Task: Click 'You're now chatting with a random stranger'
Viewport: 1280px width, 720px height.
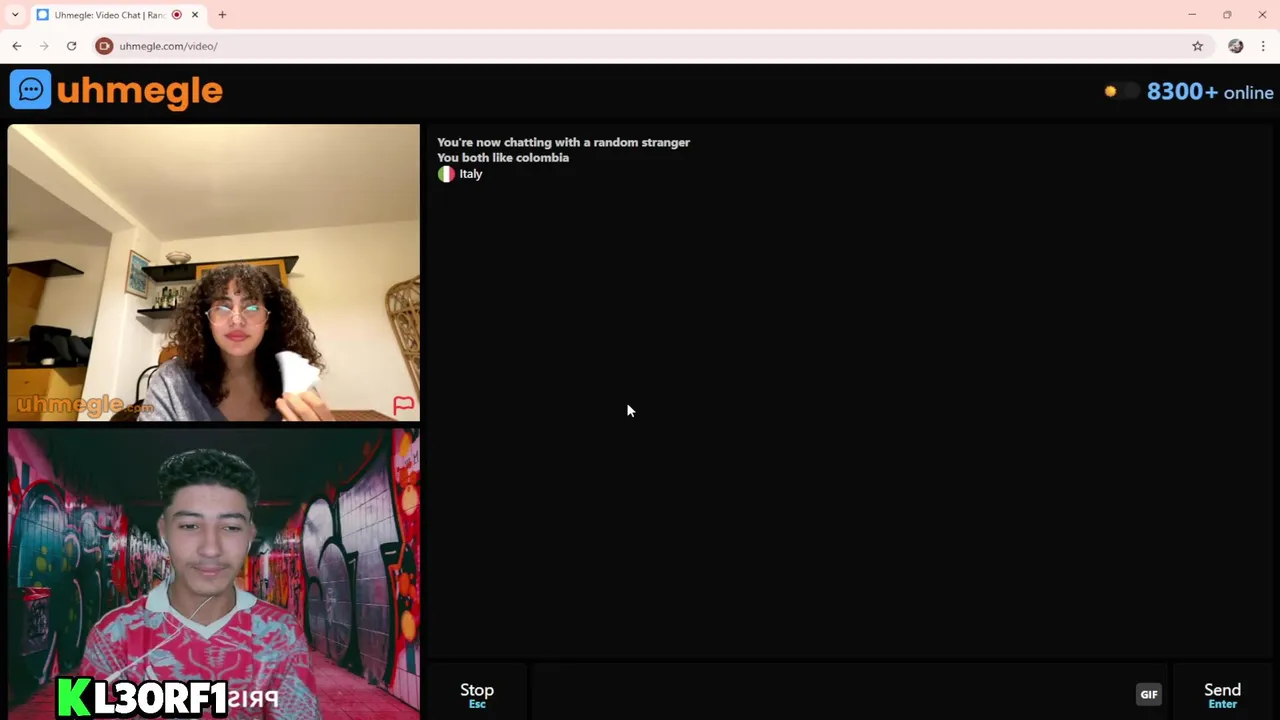Action: [x=563, y=142]
